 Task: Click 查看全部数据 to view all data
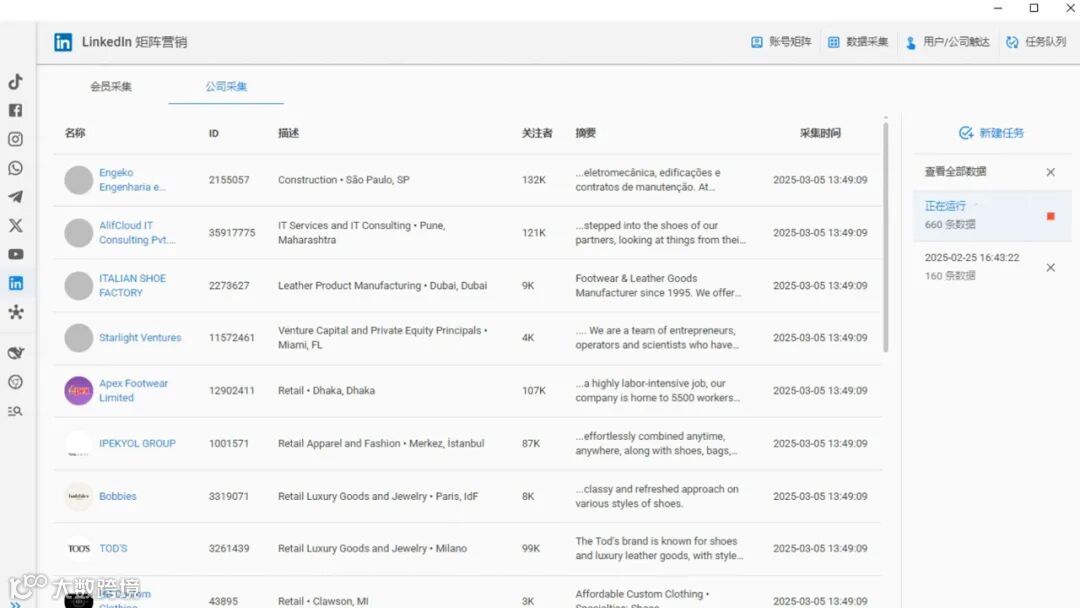955,171
